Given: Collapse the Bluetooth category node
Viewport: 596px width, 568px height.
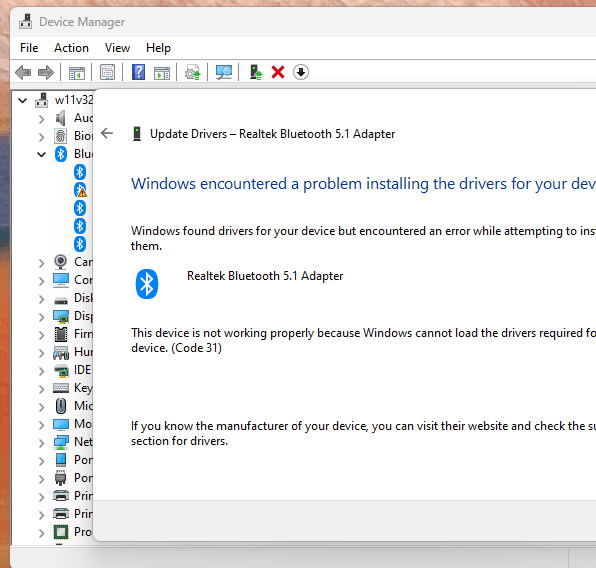Looking at the screenshot, I should [x=41, y=154].
